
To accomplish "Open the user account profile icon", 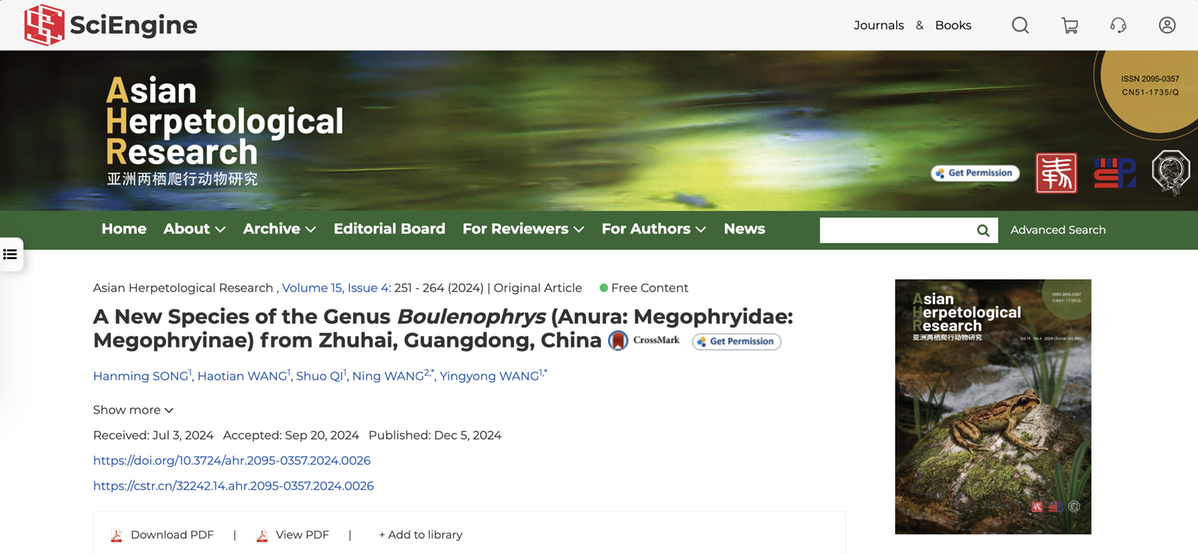I will [1167, 25].
